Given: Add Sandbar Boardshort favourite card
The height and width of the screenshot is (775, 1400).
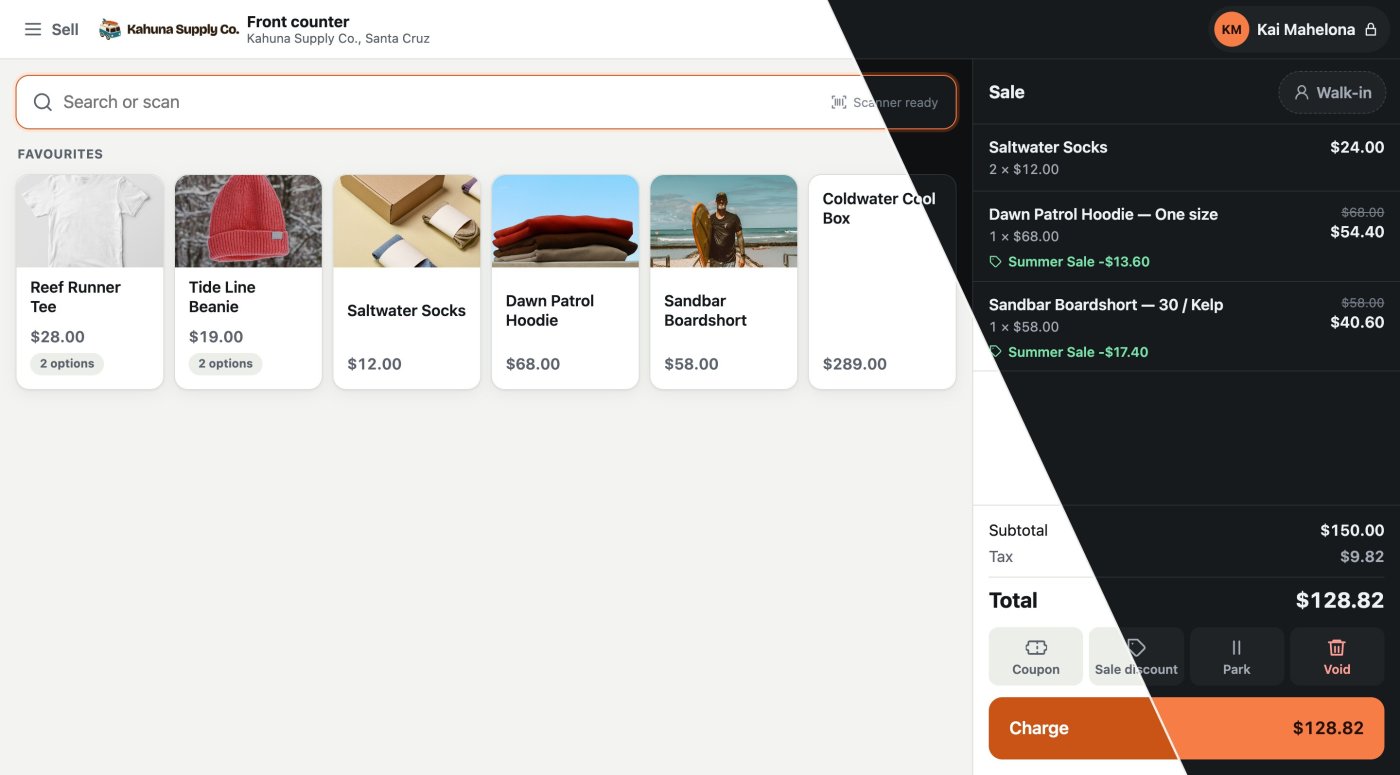Looking at the screenshot, I should tap(724, 282).
